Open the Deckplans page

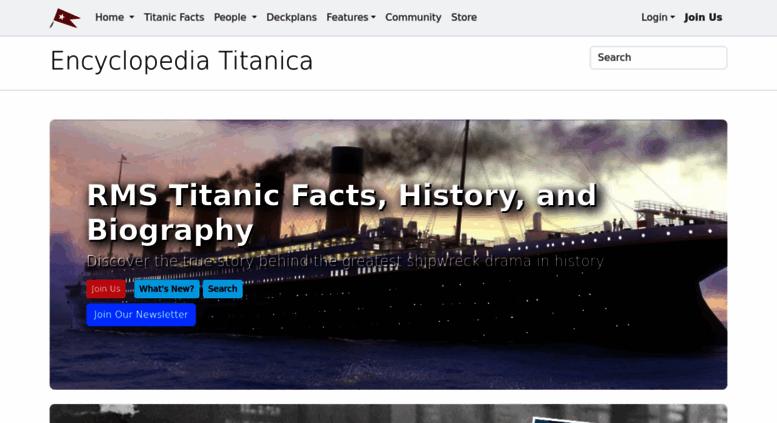coord(291,17)
